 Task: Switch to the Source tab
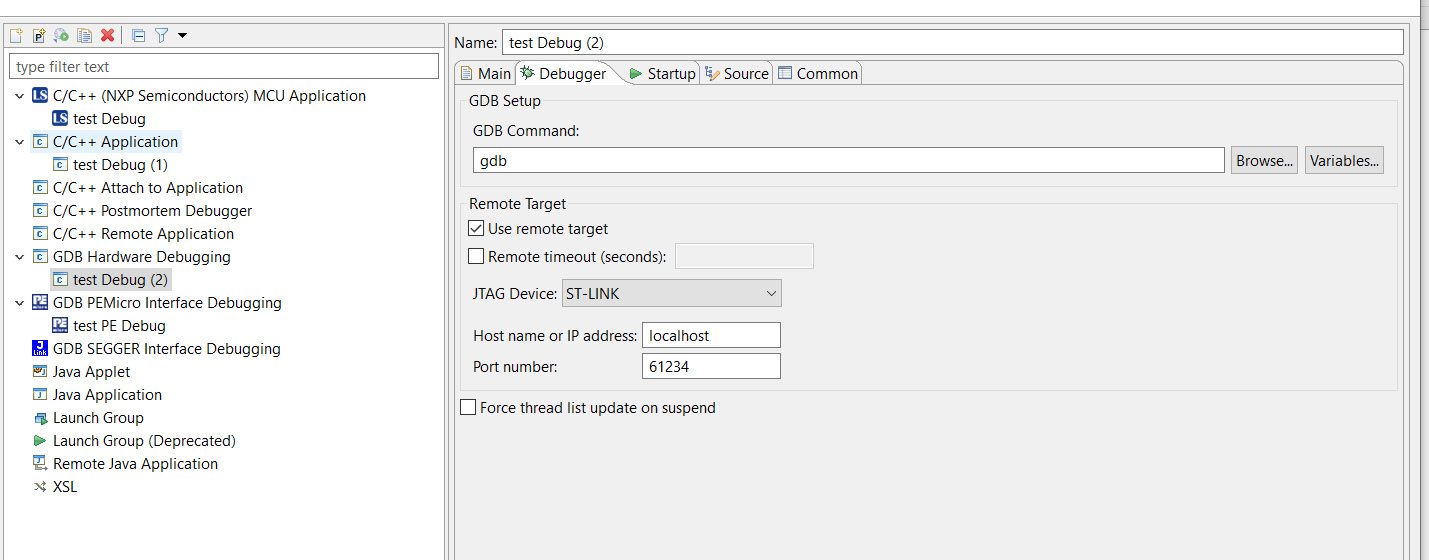[737, 74]
